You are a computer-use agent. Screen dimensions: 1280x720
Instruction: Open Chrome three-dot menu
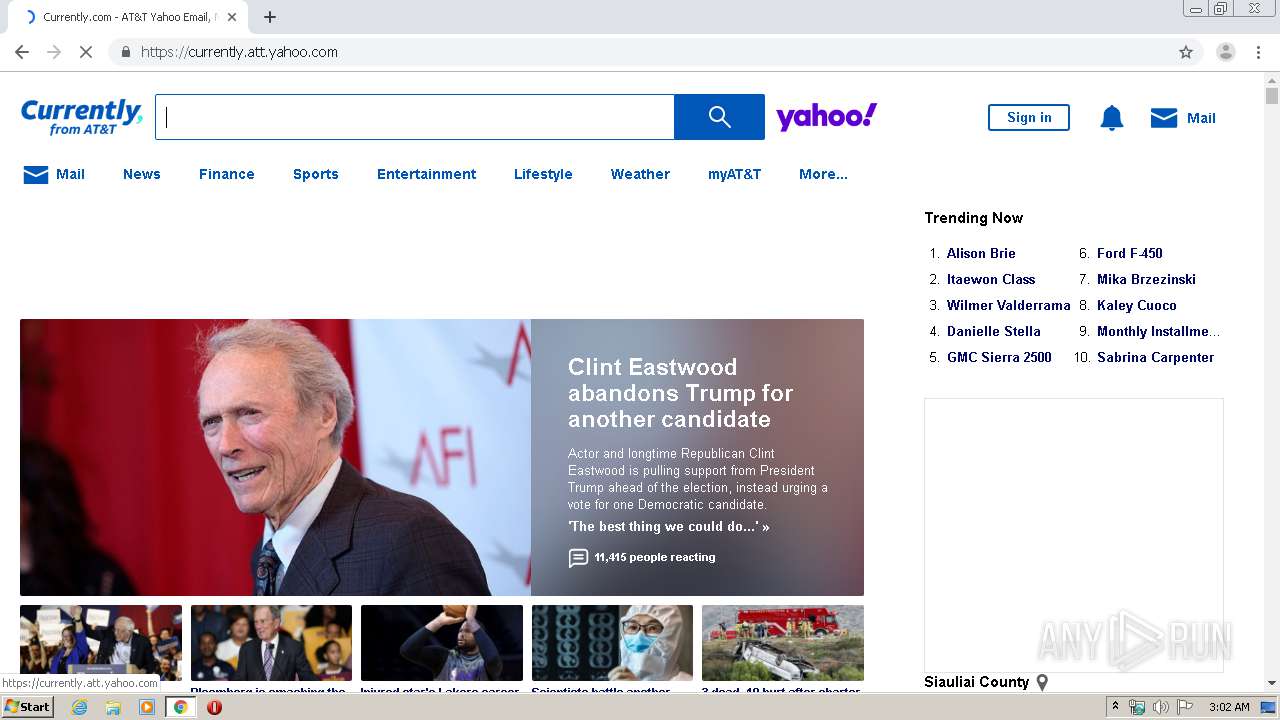[x=1258, y=52]
